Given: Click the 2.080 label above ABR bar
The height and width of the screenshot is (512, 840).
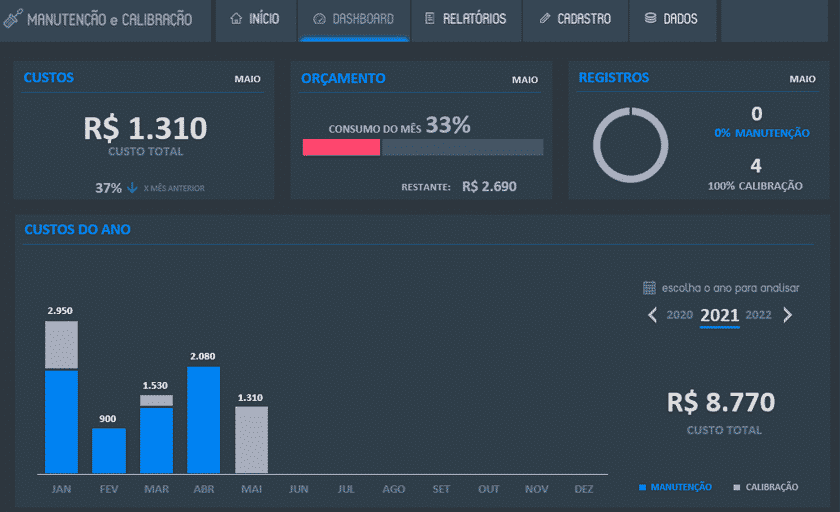Looking at the screenshot, I should 202,356.
